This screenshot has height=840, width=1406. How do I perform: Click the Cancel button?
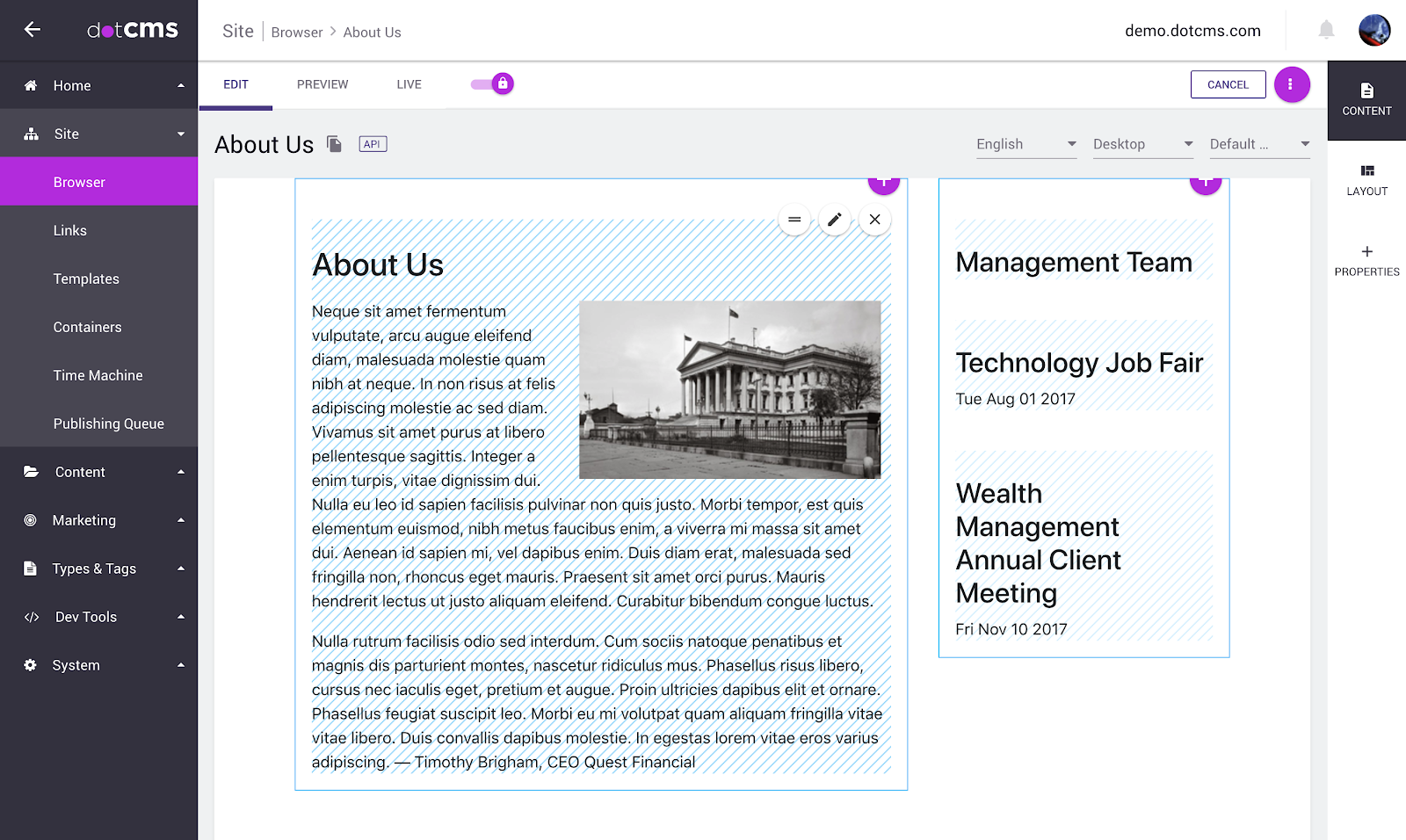pyautogui.click(x=1228, y=84)
